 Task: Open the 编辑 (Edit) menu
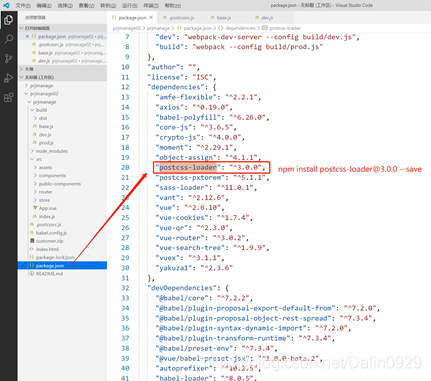44,5
